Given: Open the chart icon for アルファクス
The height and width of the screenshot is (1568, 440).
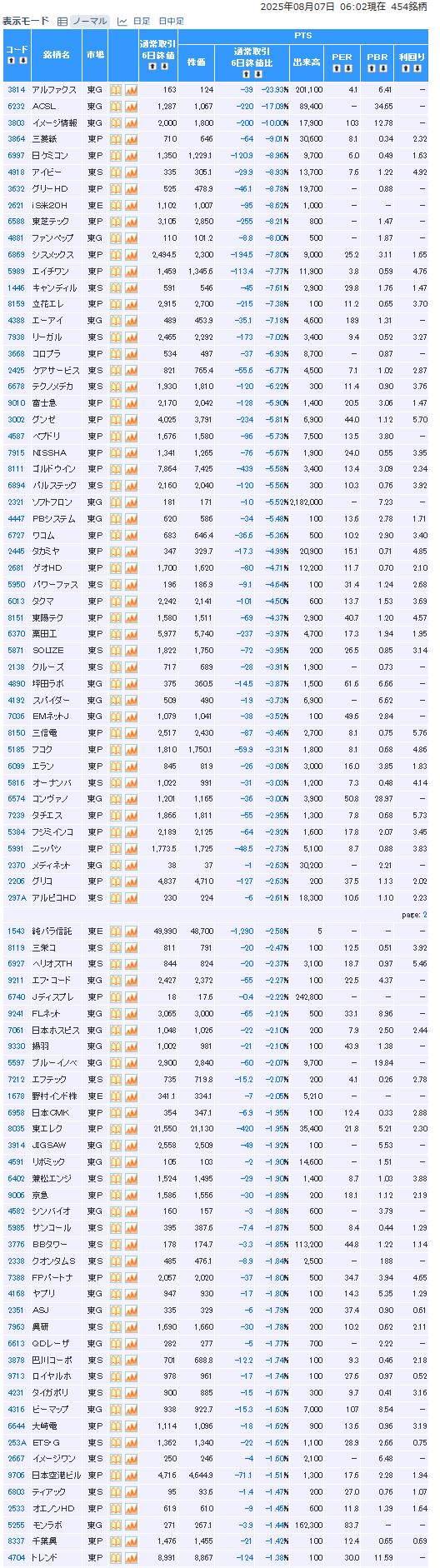Looking at the screenshot, I should (x=131, y=90).
